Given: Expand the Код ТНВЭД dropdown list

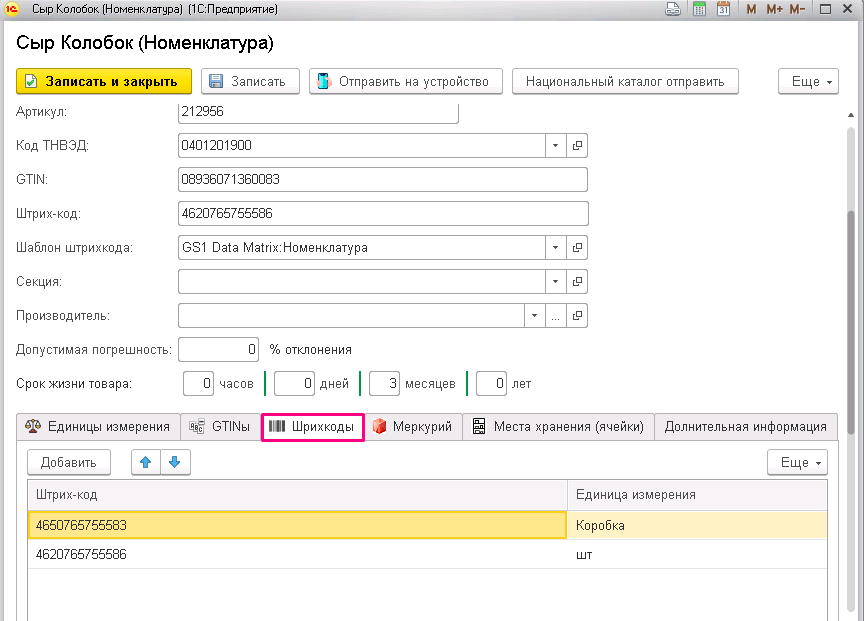Looking at the screenshot, I should (x=555, y=145).
